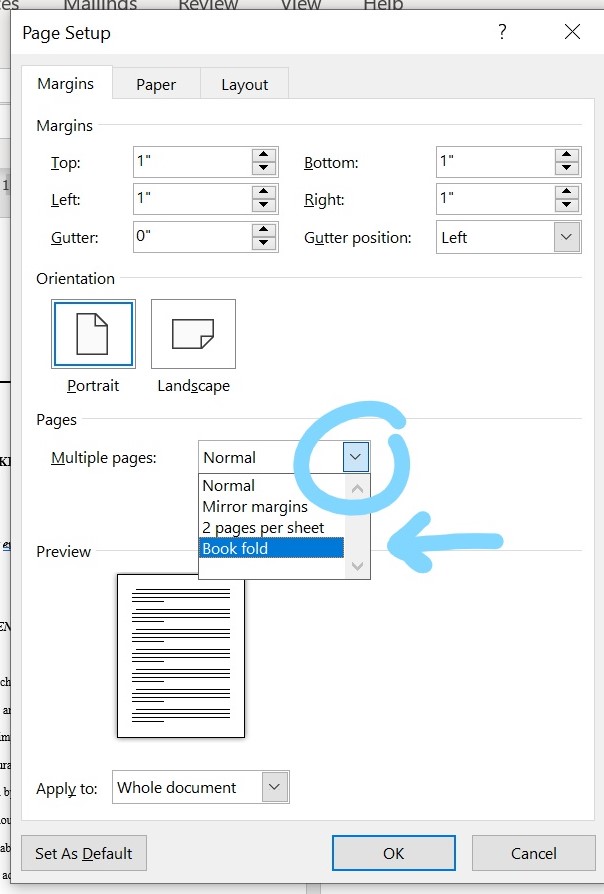This screenshot has height=894, width=604.
Task: Click the Help question mark icon
Action: point(502,33)
